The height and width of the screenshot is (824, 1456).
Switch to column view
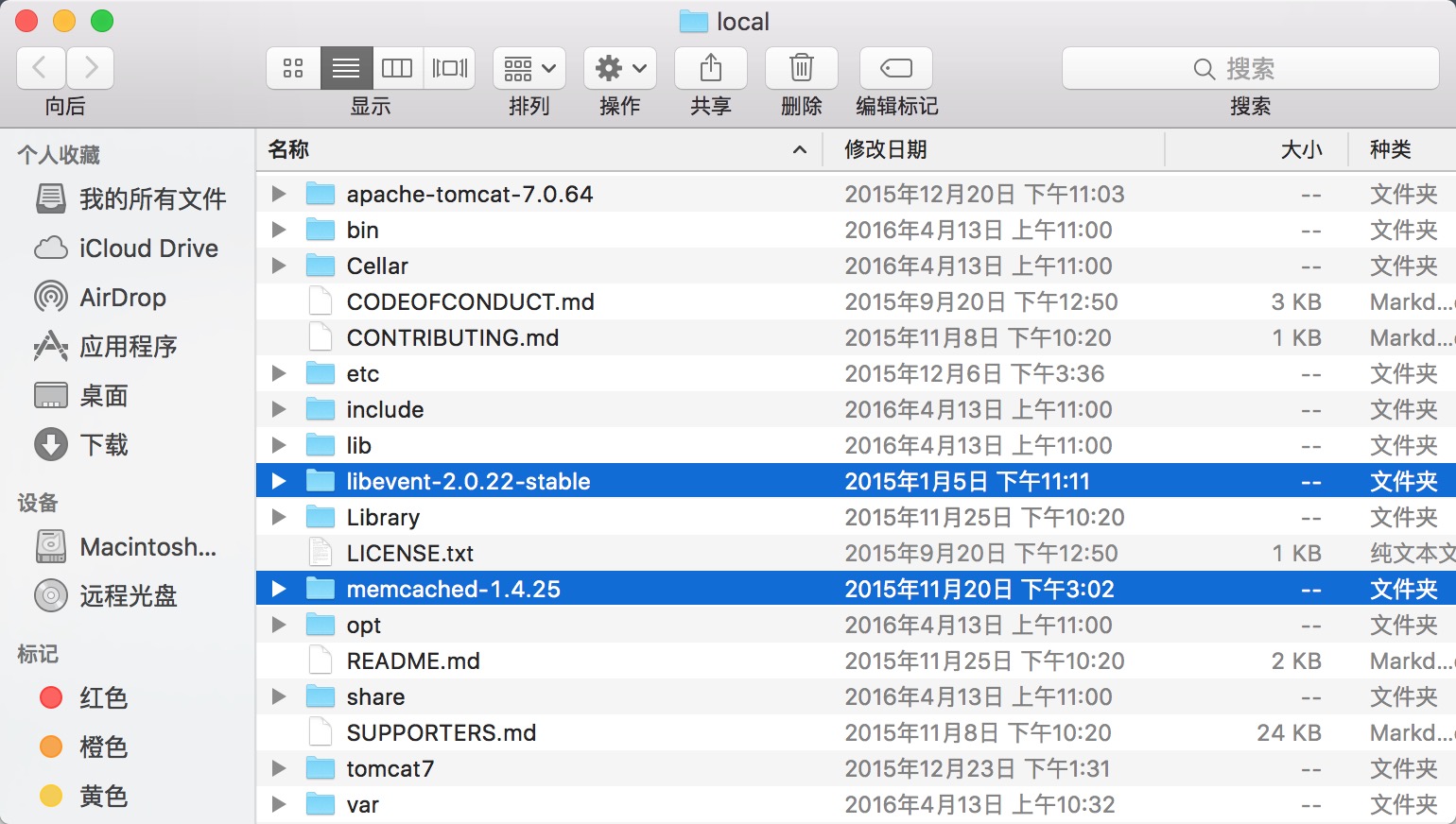pos(397,68)
